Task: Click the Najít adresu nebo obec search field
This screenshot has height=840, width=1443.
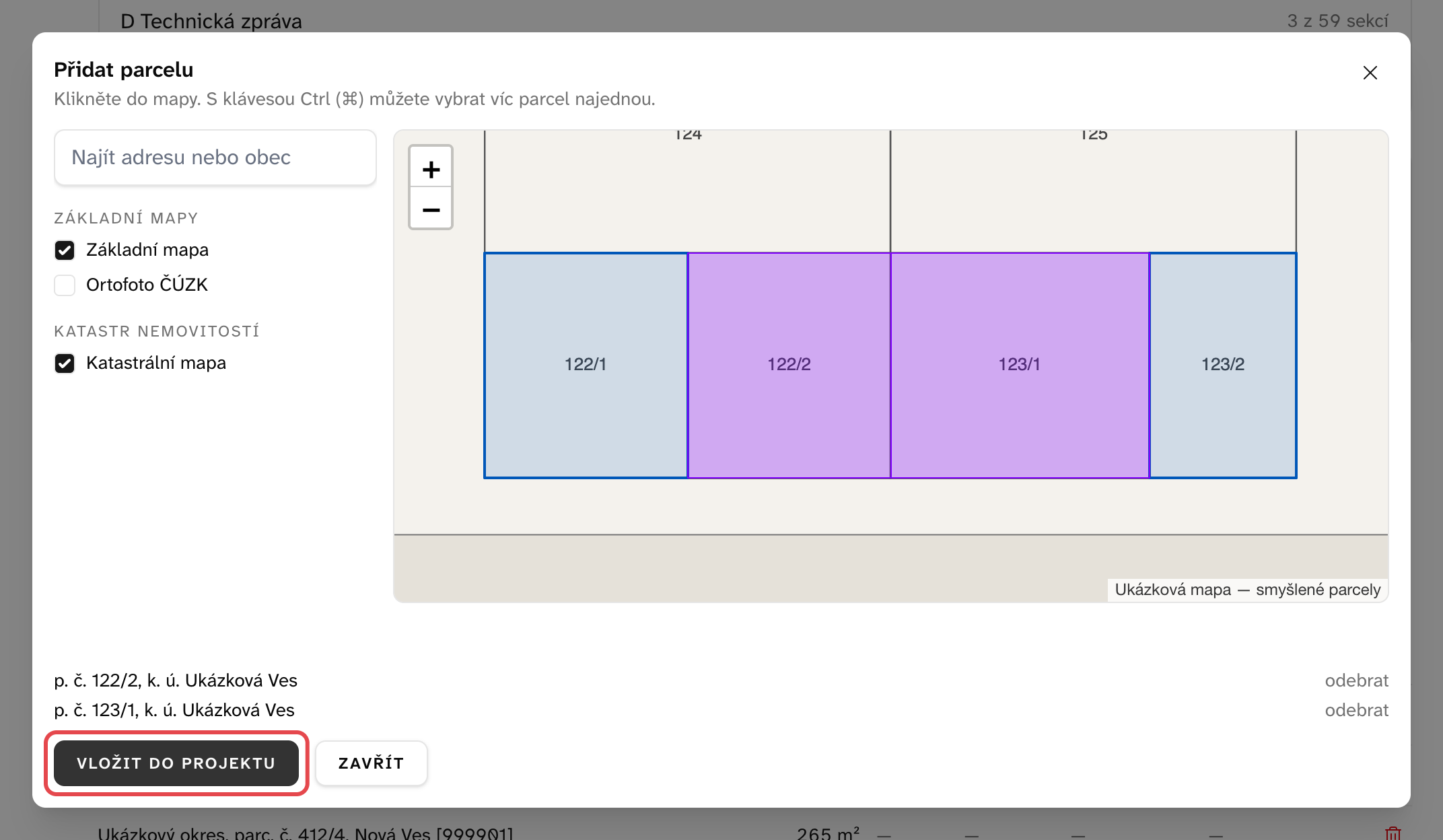Action: click(215, 157)
